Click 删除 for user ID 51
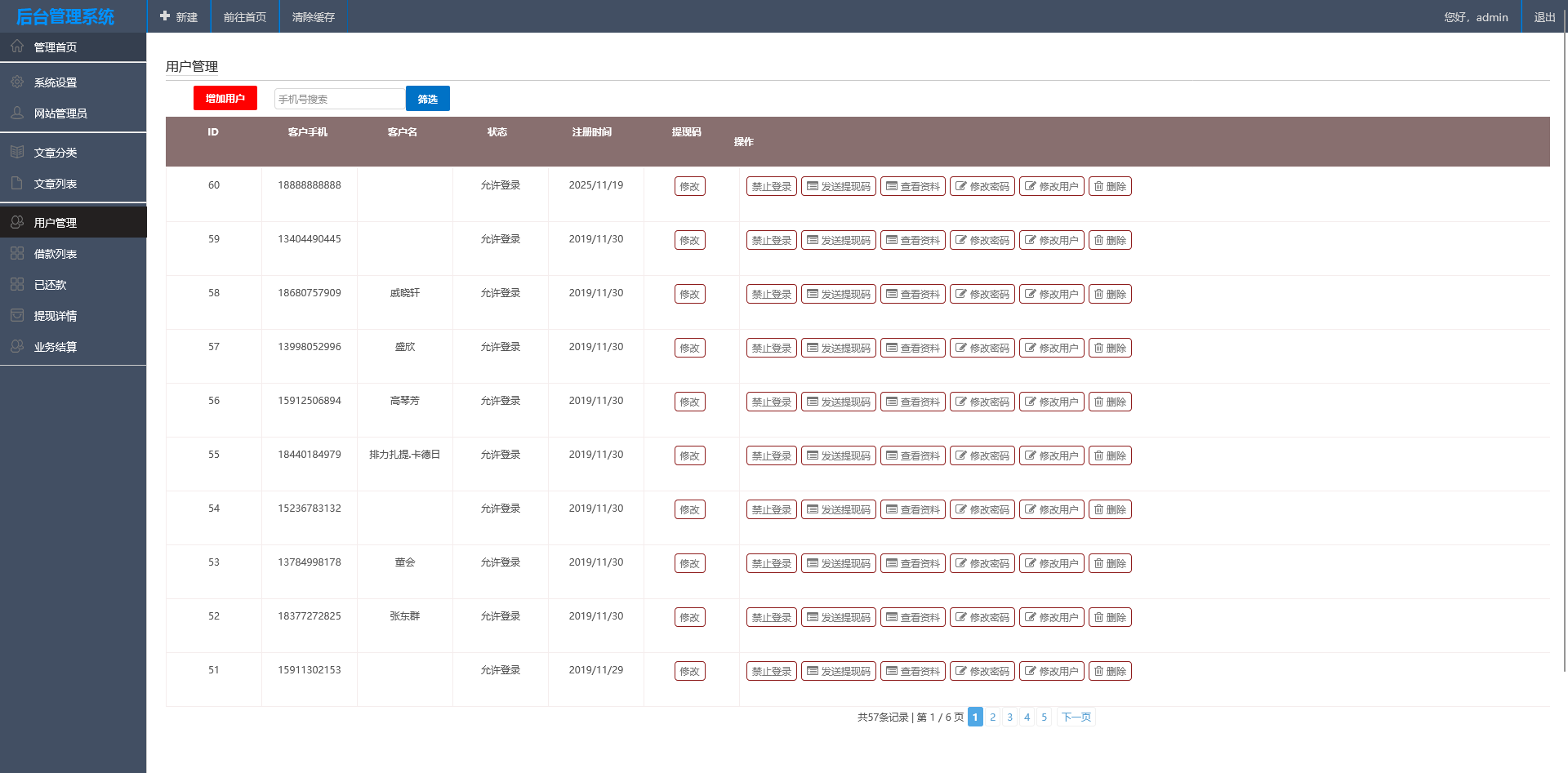The height and width of the screenshot is (773, 1568). tap(1110, 671)
